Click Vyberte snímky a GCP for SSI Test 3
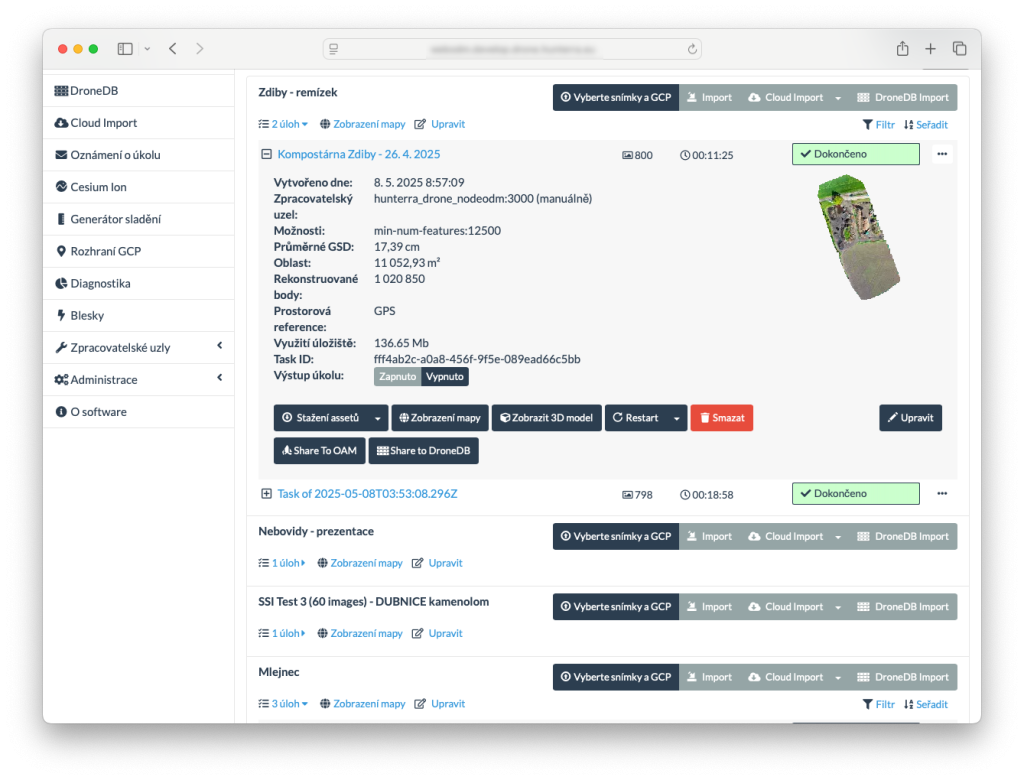Viewport: 1024px width, 780px height. point(616,607)
